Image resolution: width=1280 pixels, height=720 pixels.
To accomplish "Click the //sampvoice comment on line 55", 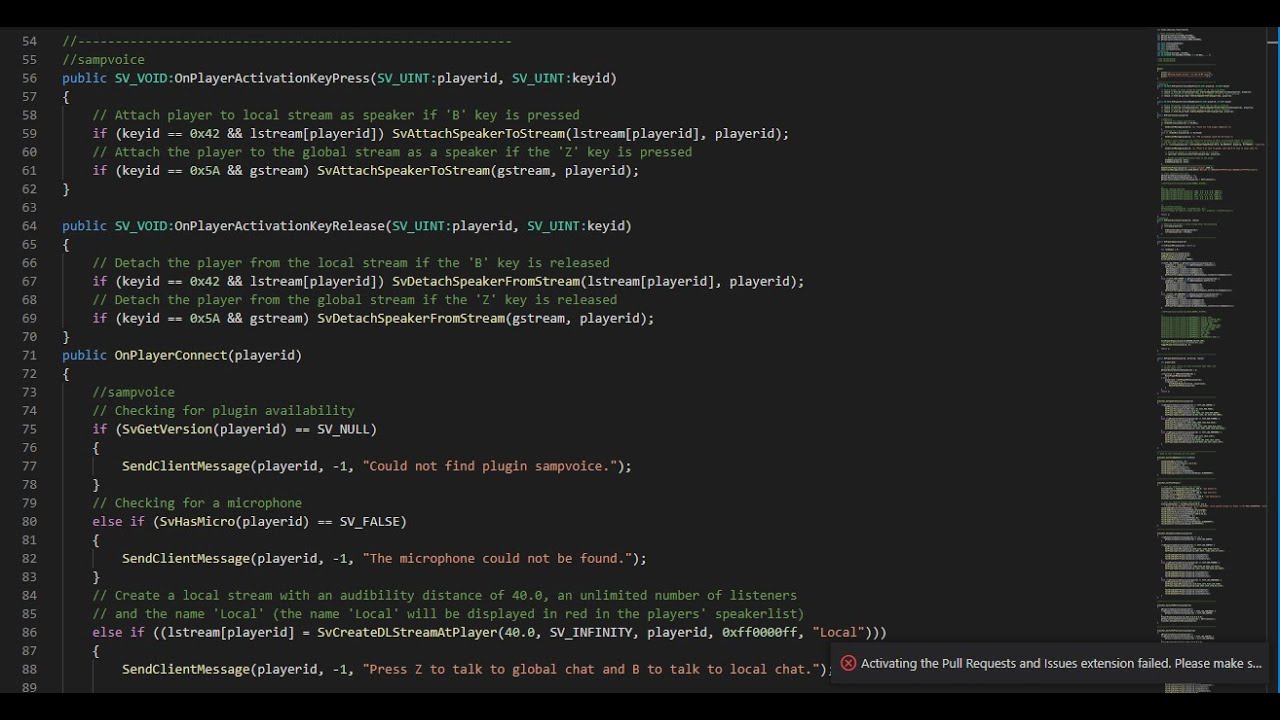I will [x=103, y=60].
